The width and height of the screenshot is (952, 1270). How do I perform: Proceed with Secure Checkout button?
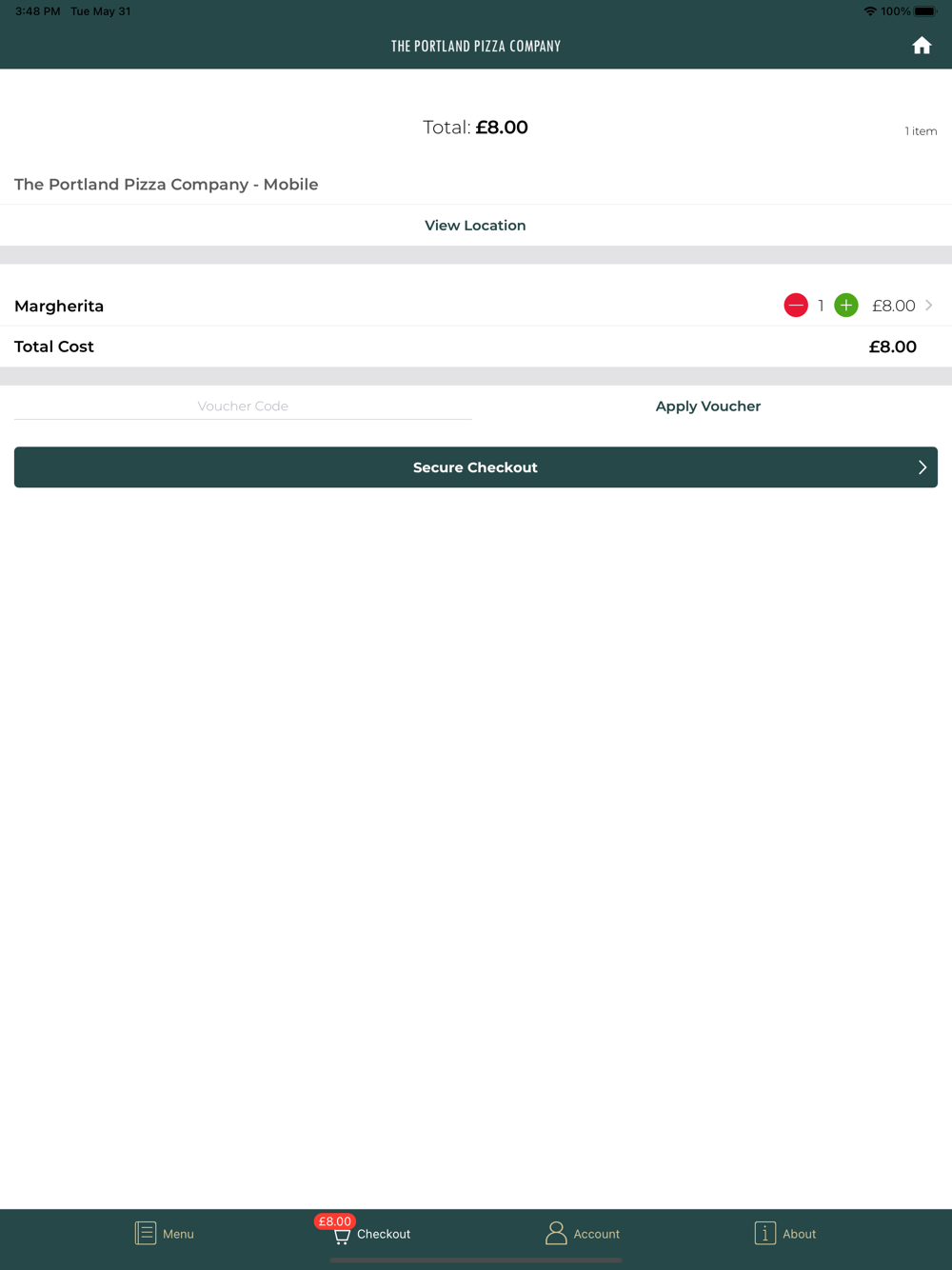476,467
